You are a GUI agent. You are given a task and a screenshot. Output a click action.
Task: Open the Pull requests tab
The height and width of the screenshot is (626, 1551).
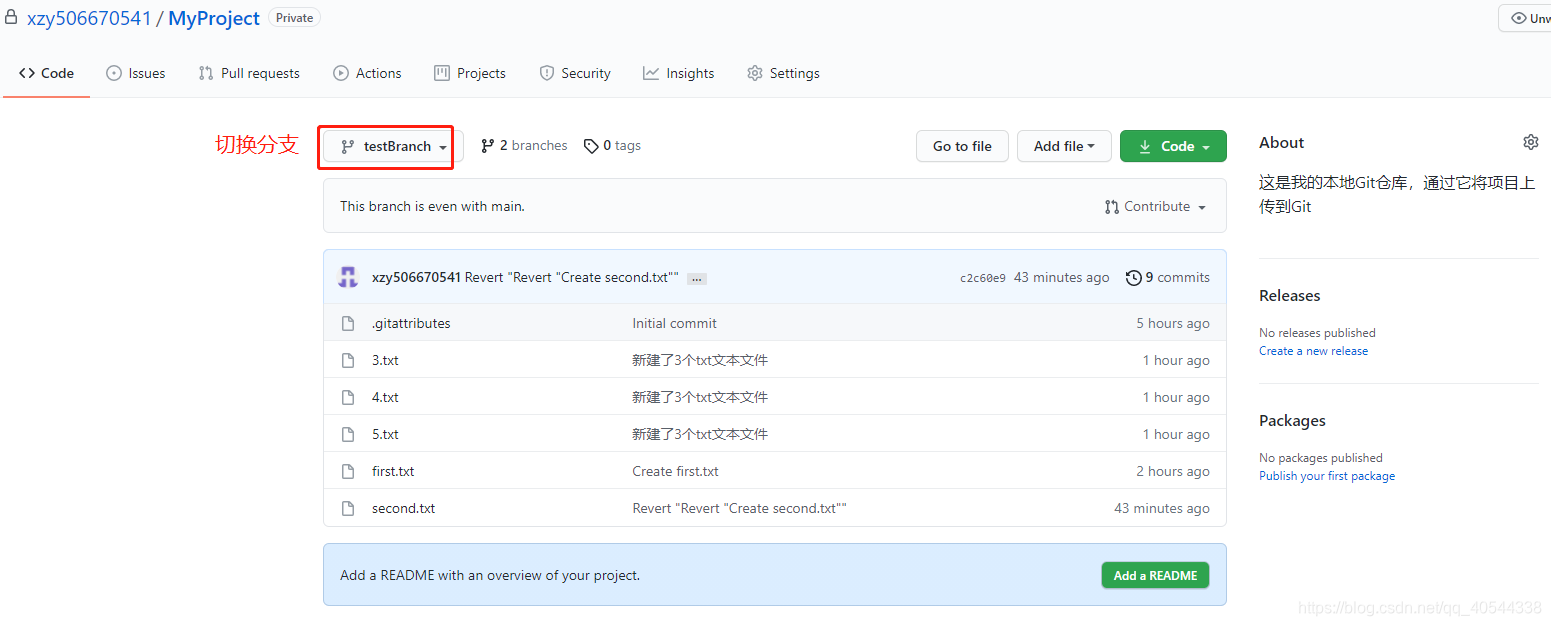pyautogui.click(x=249, y=73)
